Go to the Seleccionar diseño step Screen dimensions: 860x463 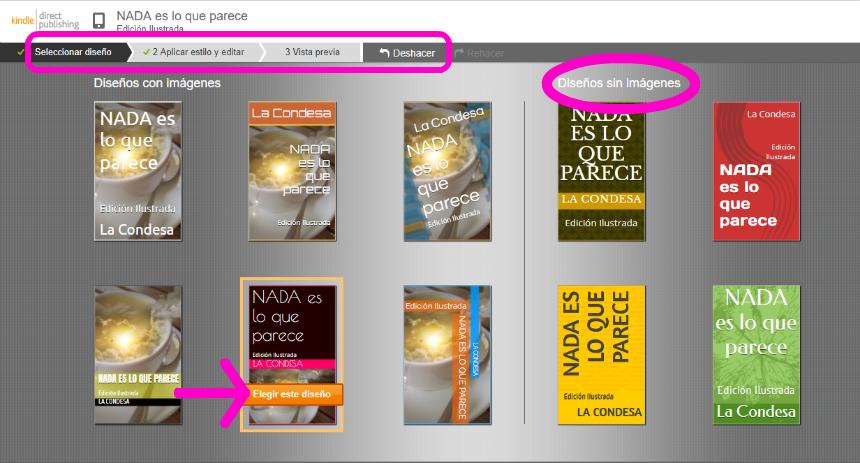tap(72, 52)
